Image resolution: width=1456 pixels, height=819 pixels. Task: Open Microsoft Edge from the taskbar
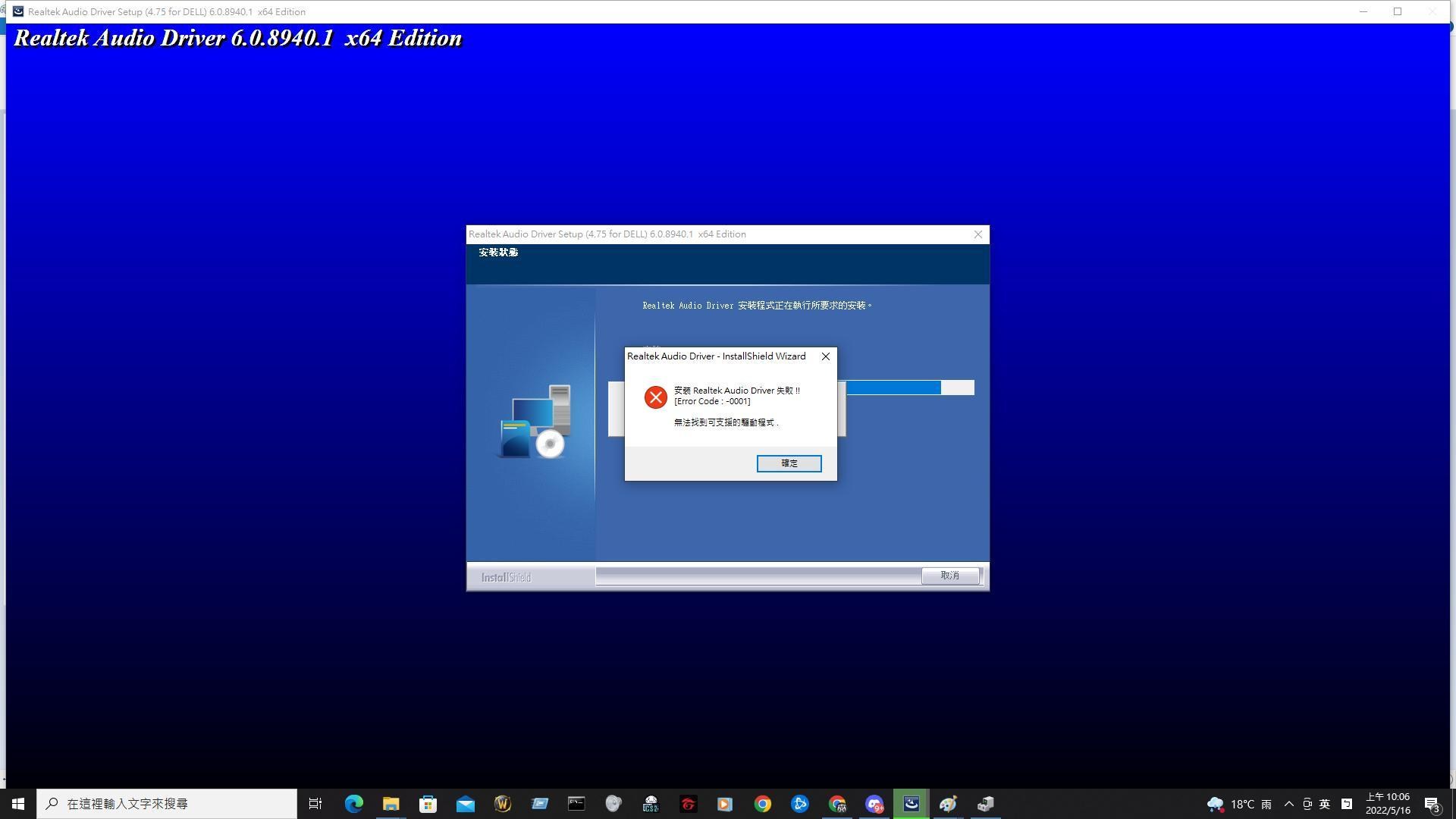[353, 803]
